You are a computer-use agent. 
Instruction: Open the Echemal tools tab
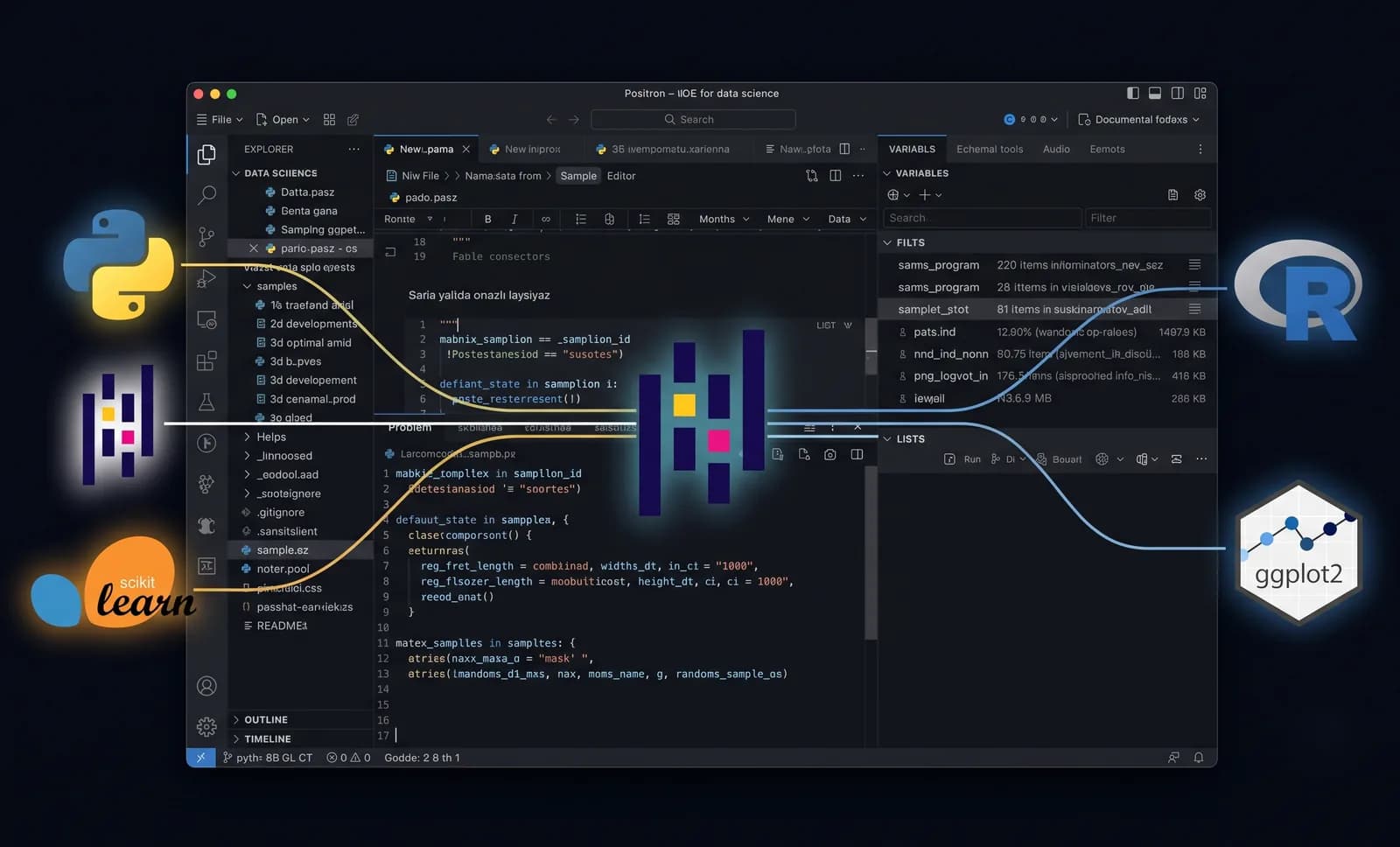(x=990, y=150)
